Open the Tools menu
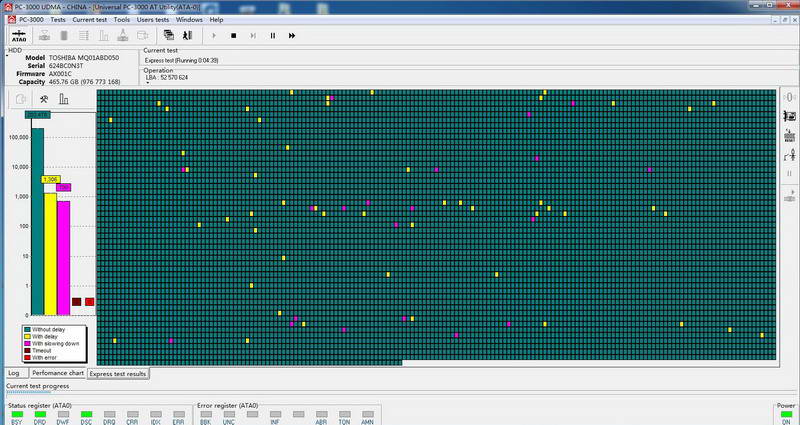Image resolution: width=800 pixels, height=425 pixels. (x=121, y=19)
